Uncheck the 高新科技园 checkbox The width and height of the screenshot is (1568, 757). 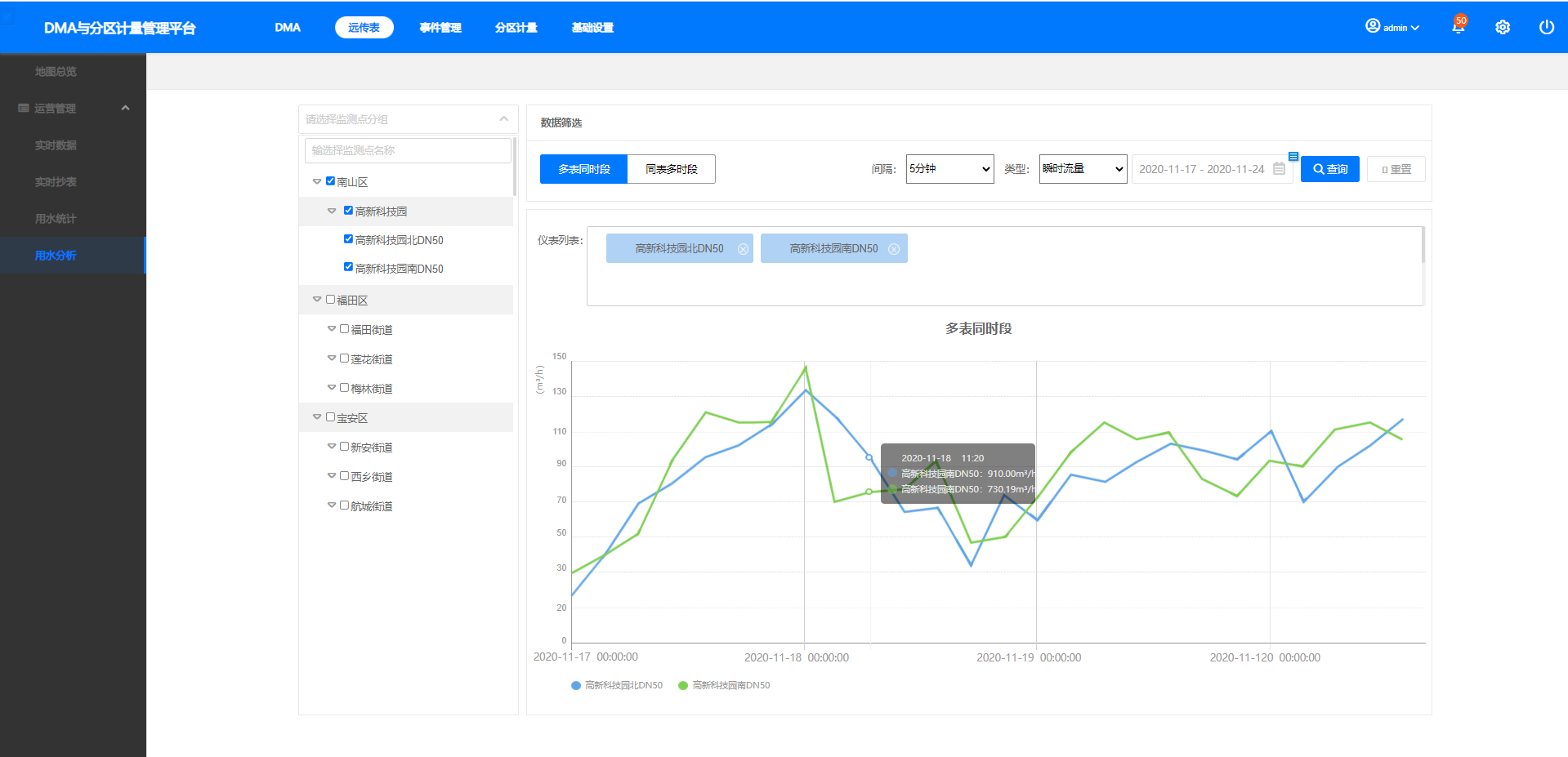pos(348,211)
